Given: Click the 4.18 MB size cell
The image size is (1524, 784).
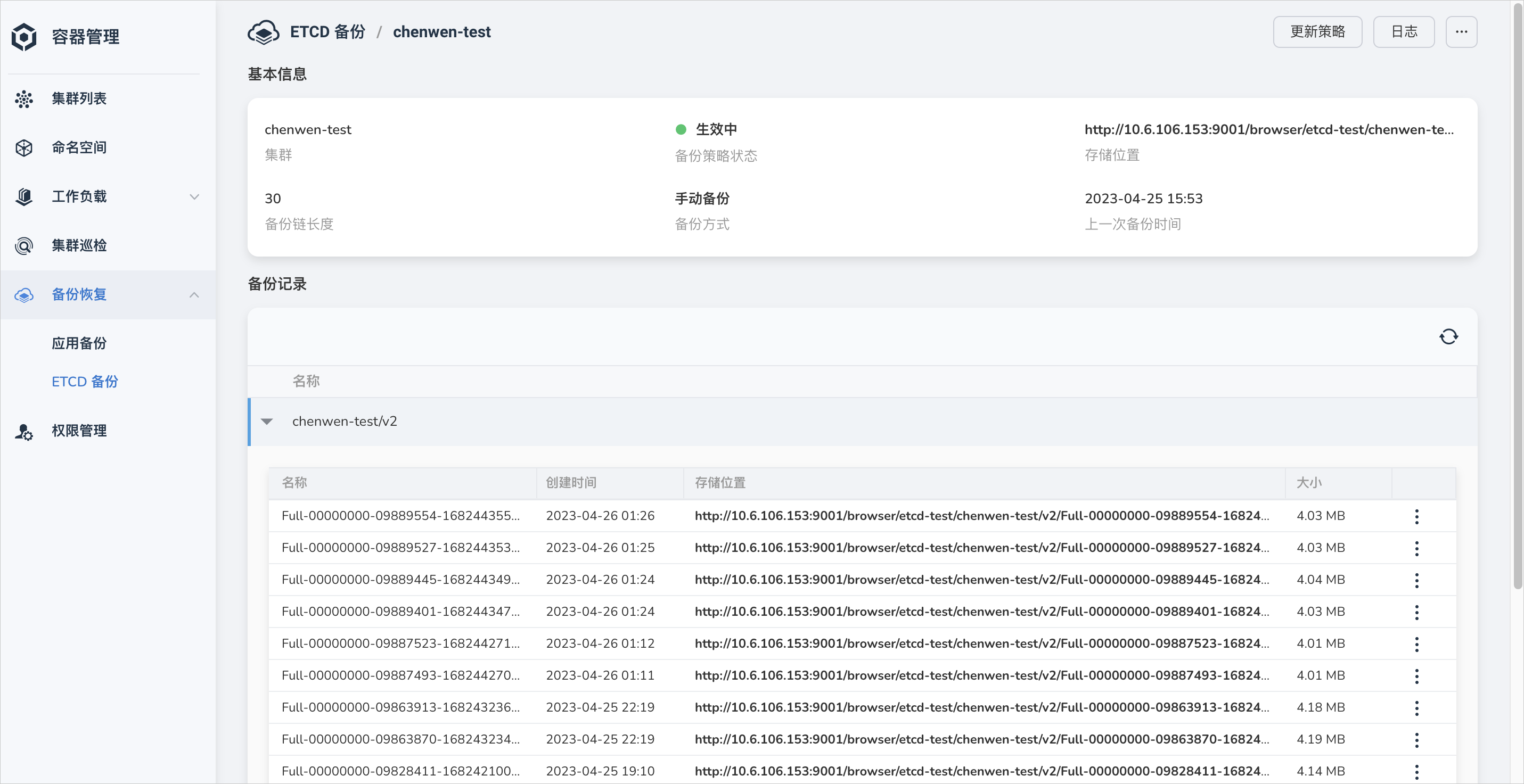Looking at the screenshot, I should click(x=1321, y=707).
